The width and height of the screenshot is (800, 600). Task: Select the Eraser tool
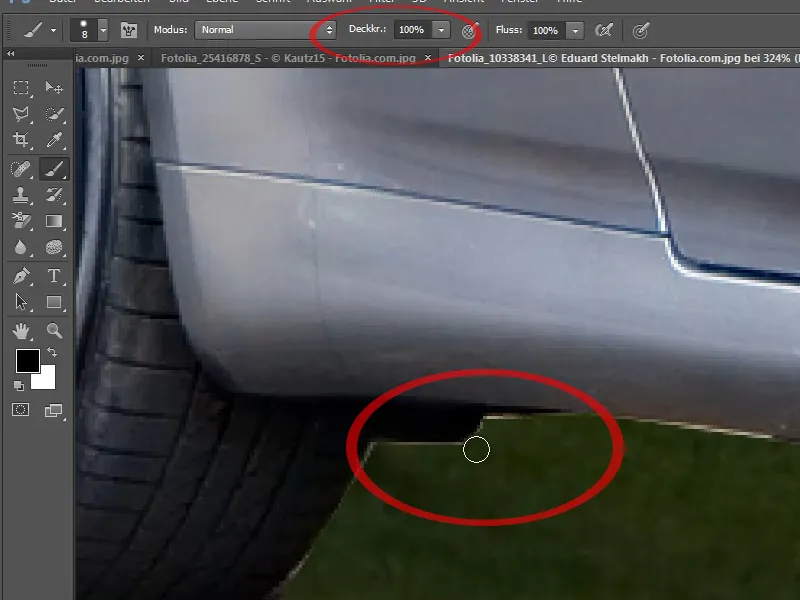coord(21,221)
